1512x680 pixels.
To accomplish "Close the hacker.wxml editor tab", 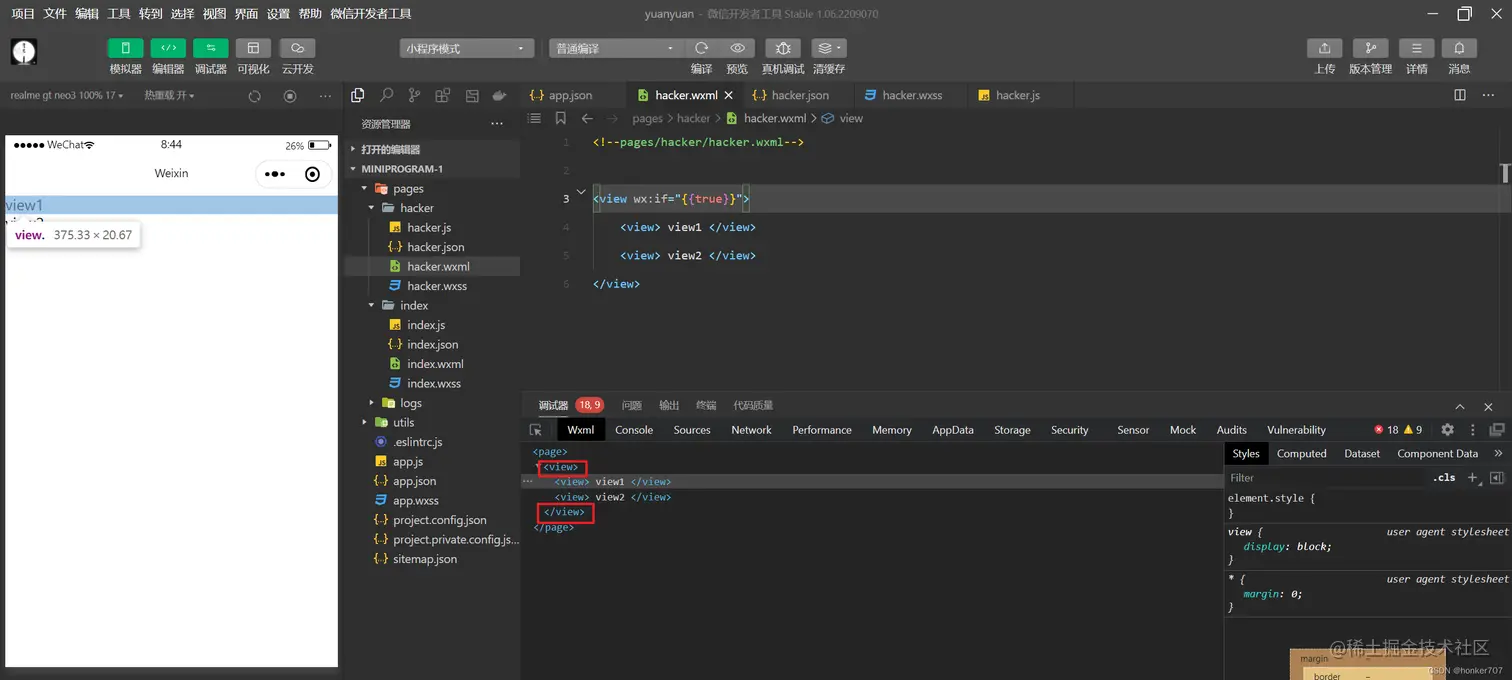I will 729,95.
